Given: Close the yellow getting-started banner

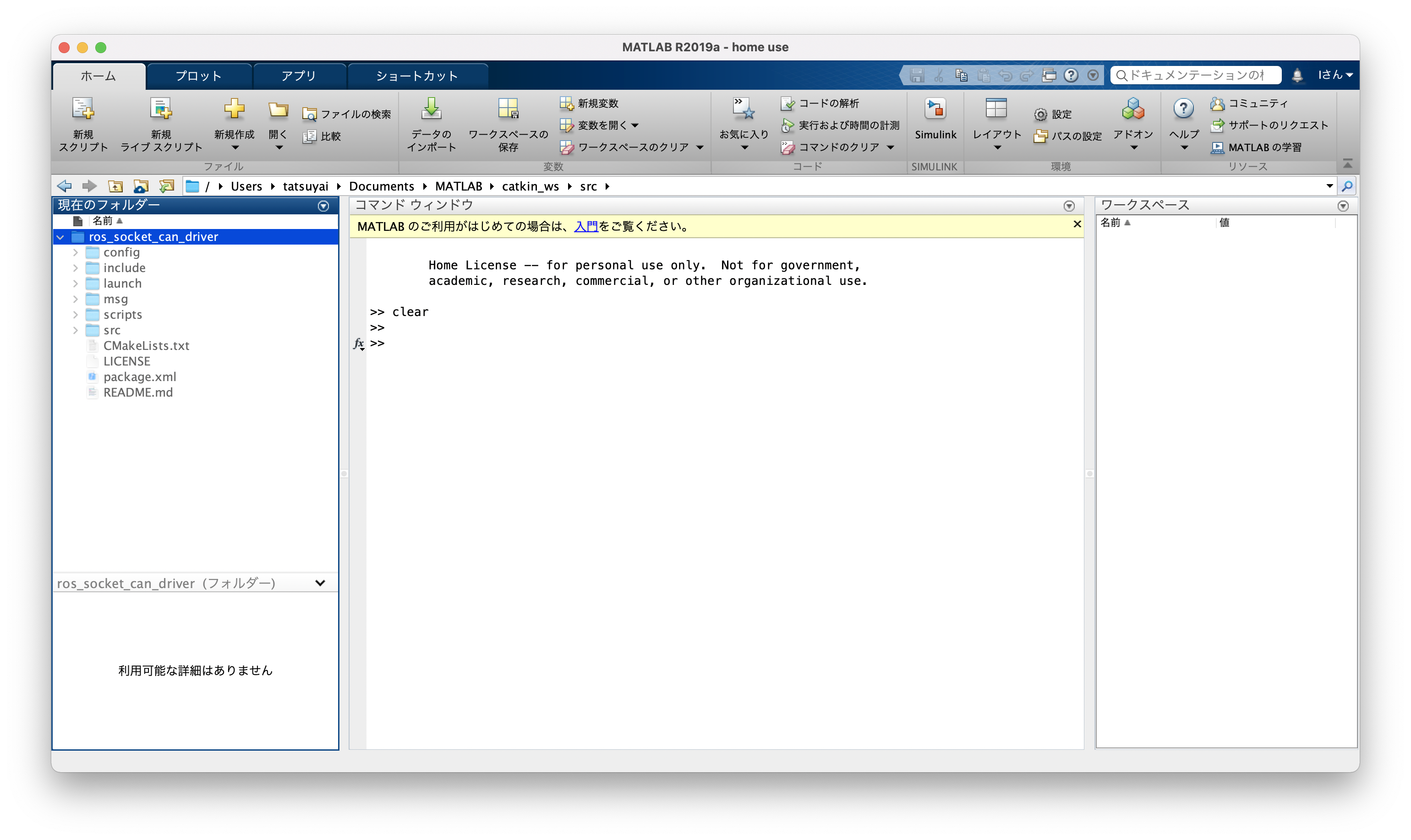Looking at the screenshot, I should pyautogui.click(x=1077, y=224).
